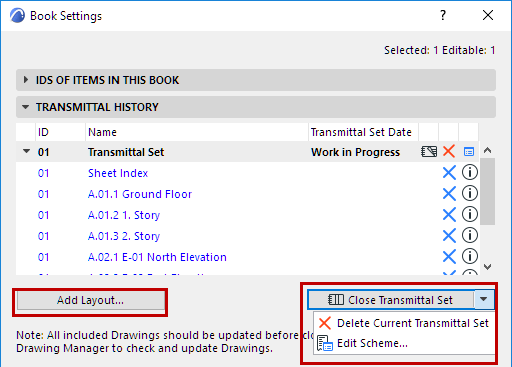Click the red delete icon on Transmittal Set row
The image size is (512, 367).
pos(449,152)
